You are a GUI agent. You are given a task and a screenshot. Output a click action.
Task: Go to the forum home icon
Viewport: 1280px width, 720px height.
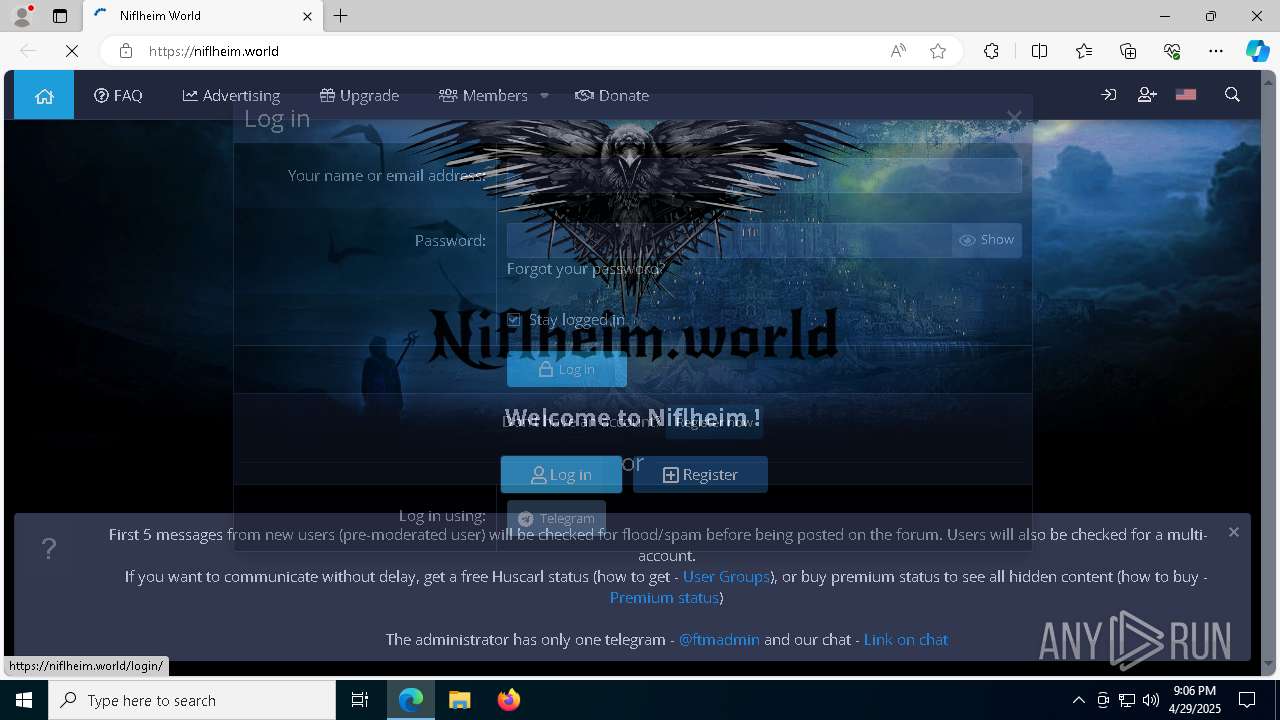[44, 96]
